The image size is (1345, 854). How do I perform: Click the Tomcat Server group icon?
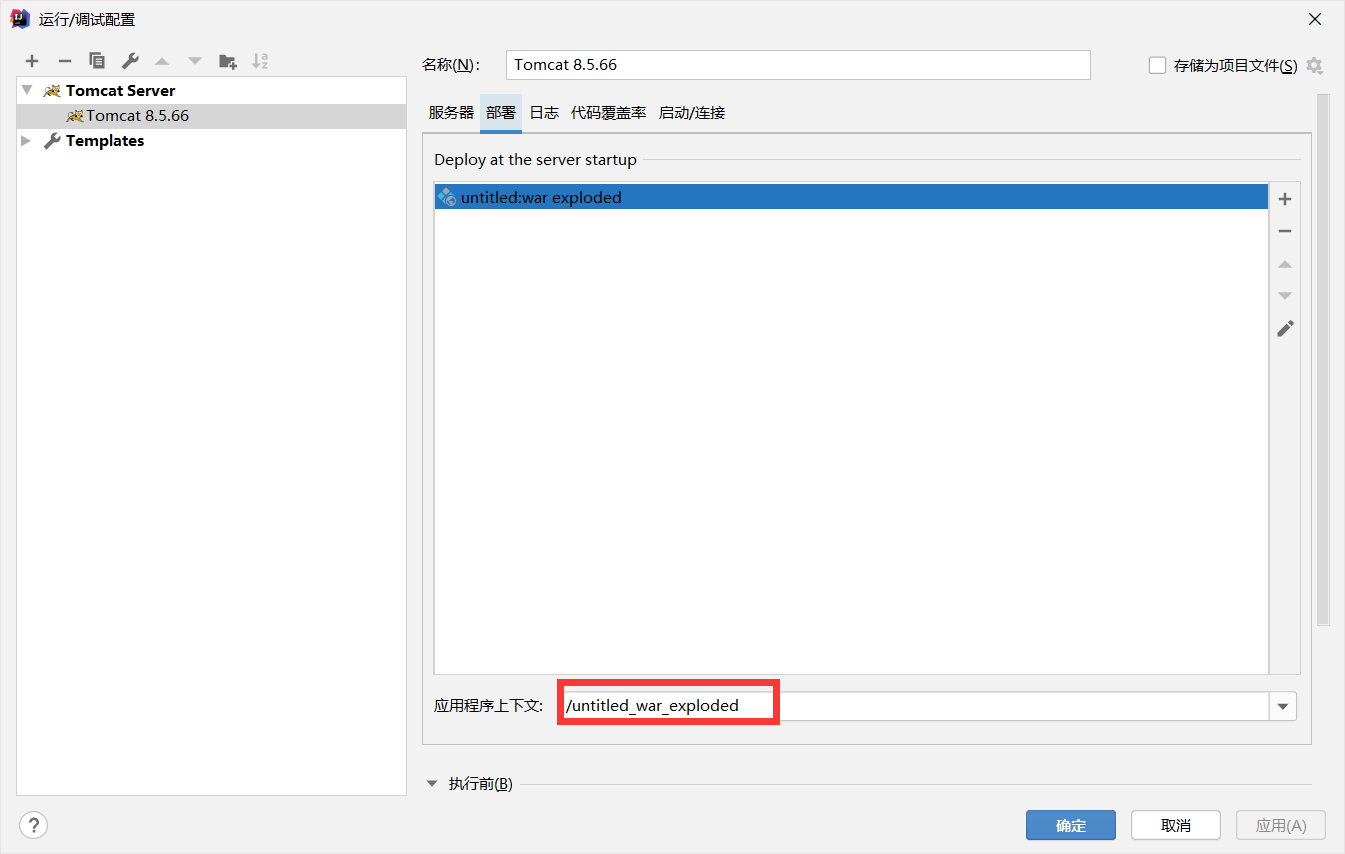(x=52, y=91)
